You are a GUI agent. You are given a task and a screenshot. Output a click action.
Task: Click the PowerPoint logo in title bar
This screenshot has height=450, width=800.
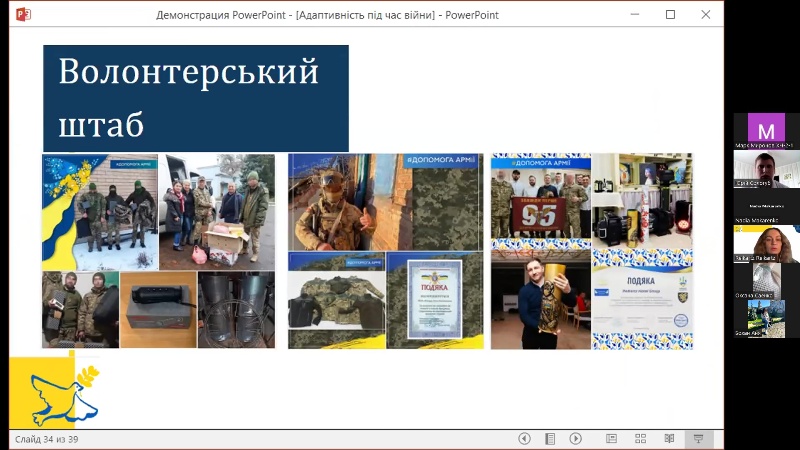(23, 14)
